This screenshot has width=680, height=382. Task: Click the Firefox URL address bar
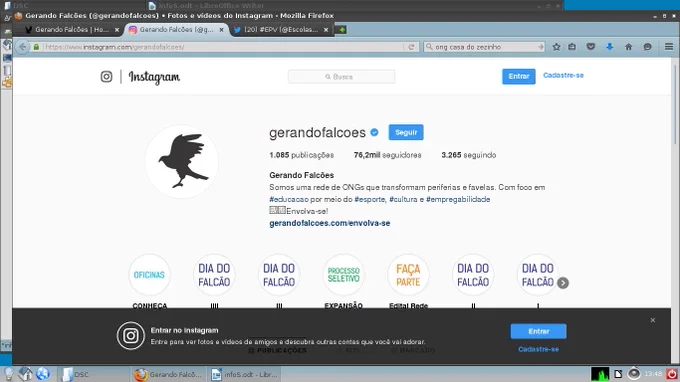pos(223,47)
